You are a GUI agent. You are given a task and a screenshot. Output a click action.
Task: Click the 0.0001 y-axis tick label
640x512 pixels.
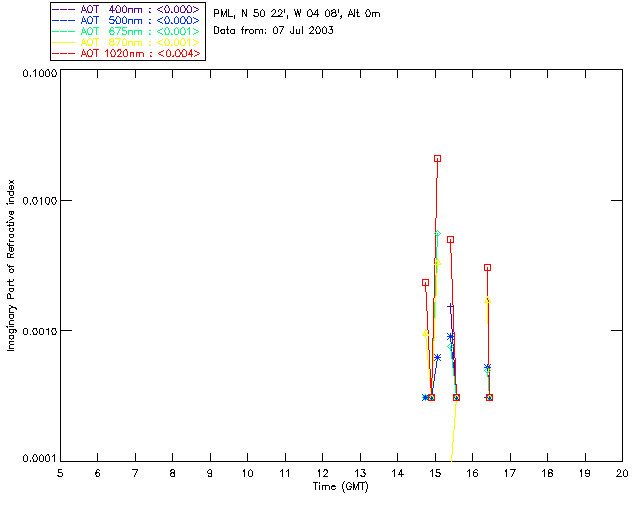pos(39,459)
